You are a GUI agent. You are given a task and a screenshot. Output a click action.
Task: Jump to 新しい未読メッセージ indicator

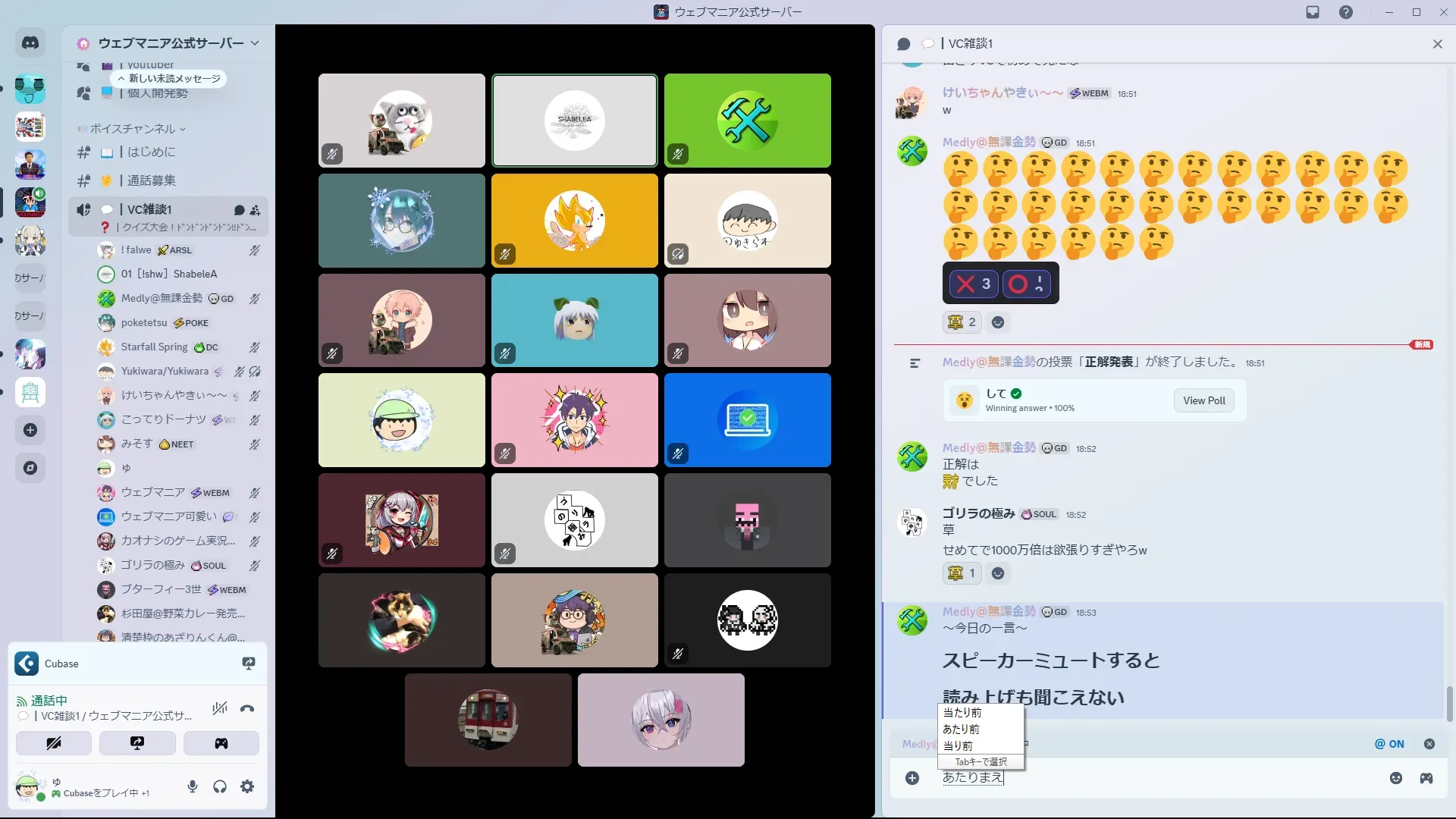(x=170, y=78)
